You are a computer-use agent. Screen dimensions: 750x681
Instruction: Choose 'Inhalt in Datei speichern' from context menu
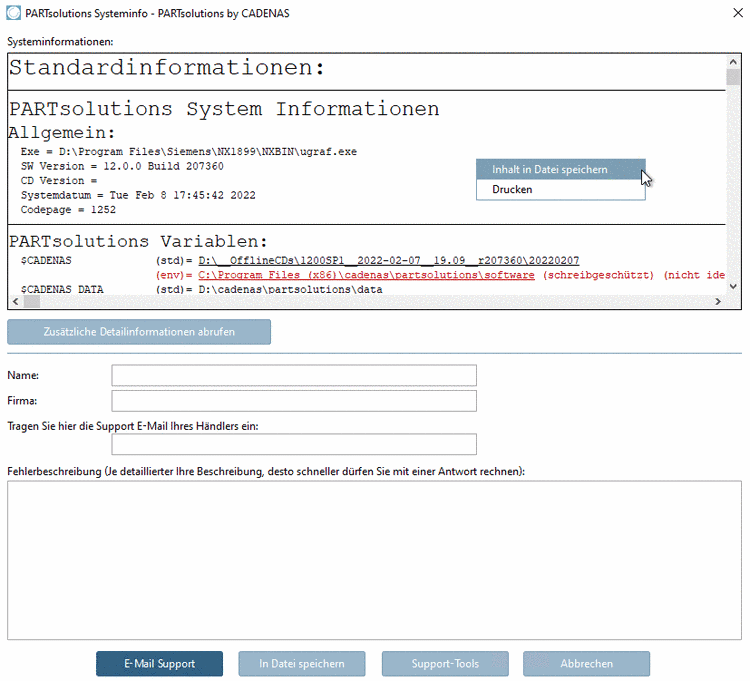[561, 170]
